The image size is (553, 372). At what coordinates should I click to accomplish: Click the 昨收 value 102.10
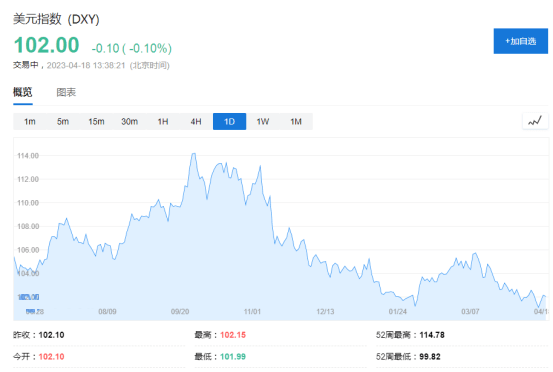pyautogui.click(x=51, y=335)
